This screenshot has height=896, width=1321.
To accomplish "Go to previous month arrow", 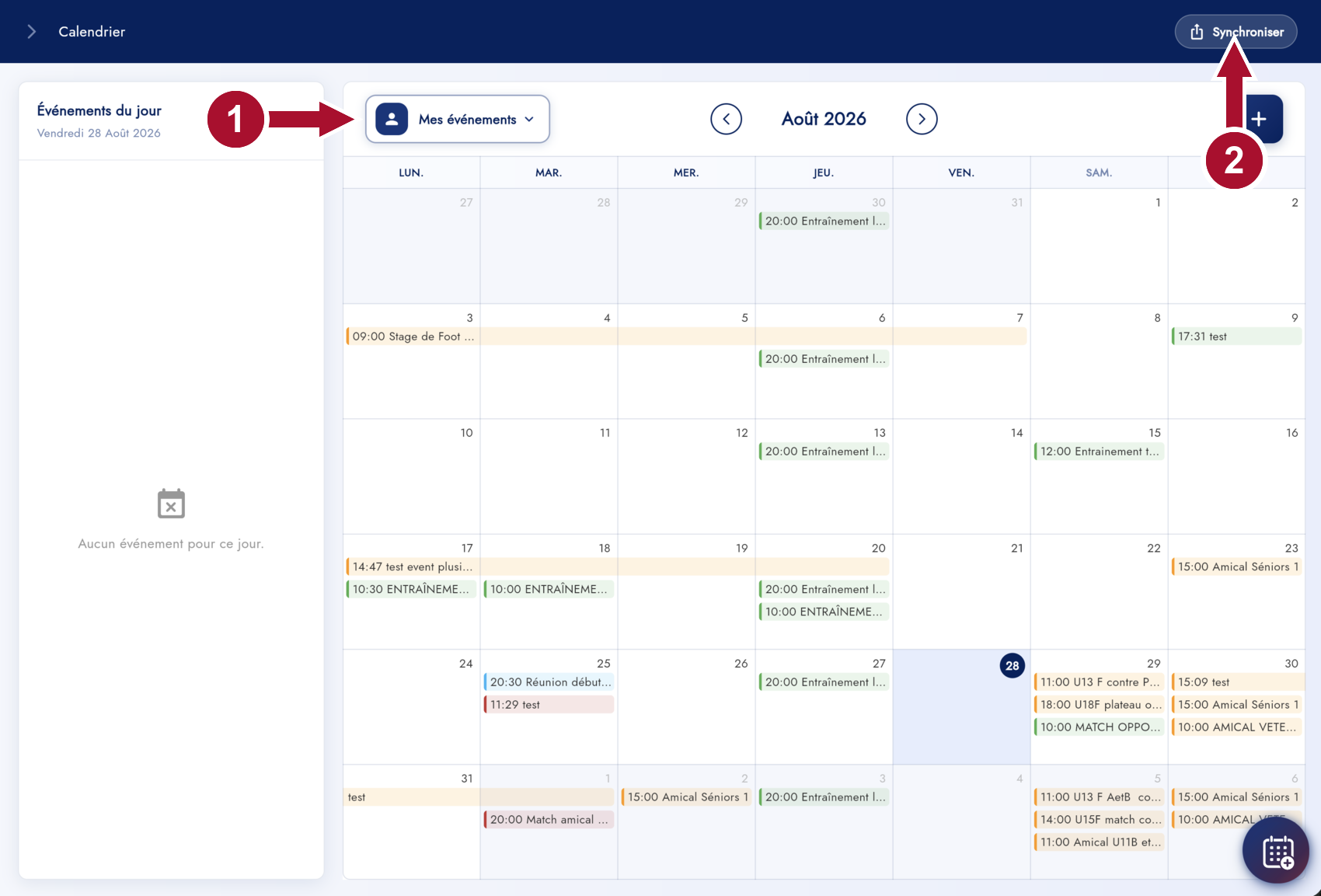I will coord(726,119).
